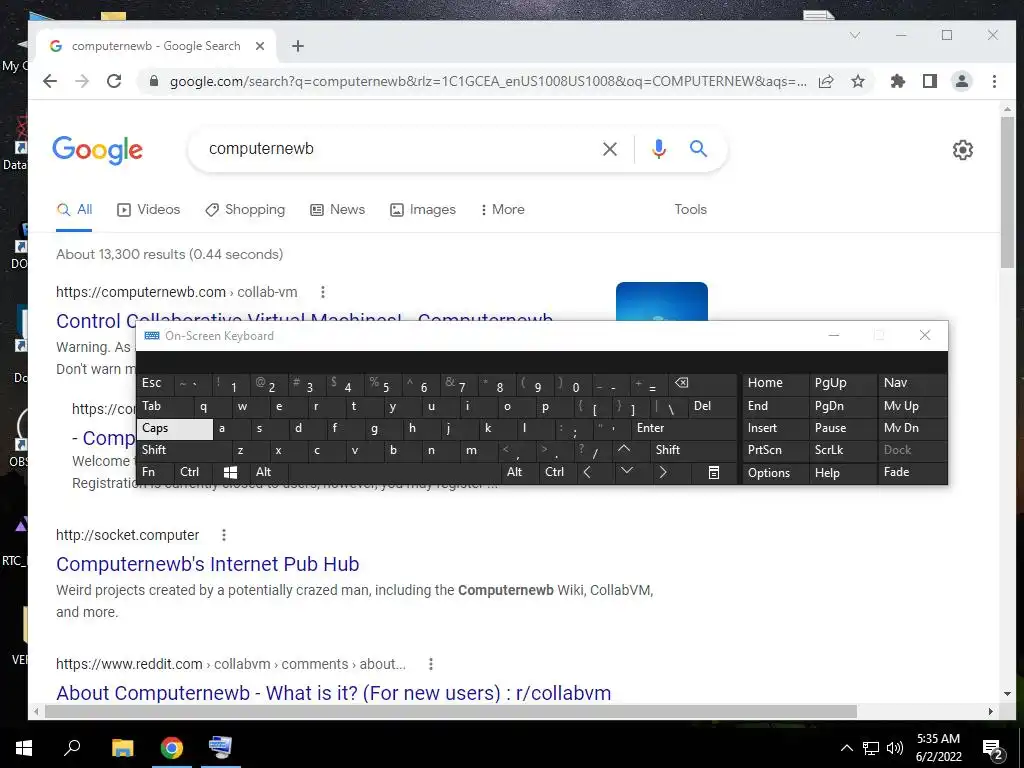This screenshot has width=1024, height=768.
Task: Click the horizontal scrollbar of the page
Action: click(451, 711)
